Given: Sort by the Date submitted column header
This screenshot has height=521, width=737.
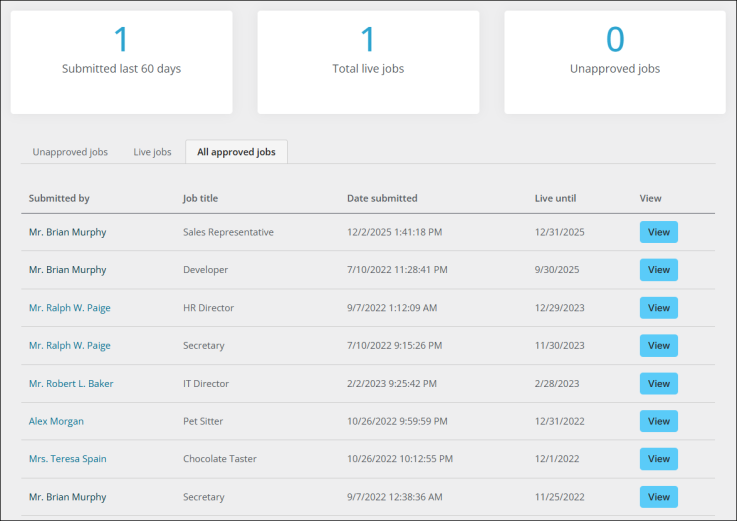Looking at the screenshot, I should pos(382,198).
